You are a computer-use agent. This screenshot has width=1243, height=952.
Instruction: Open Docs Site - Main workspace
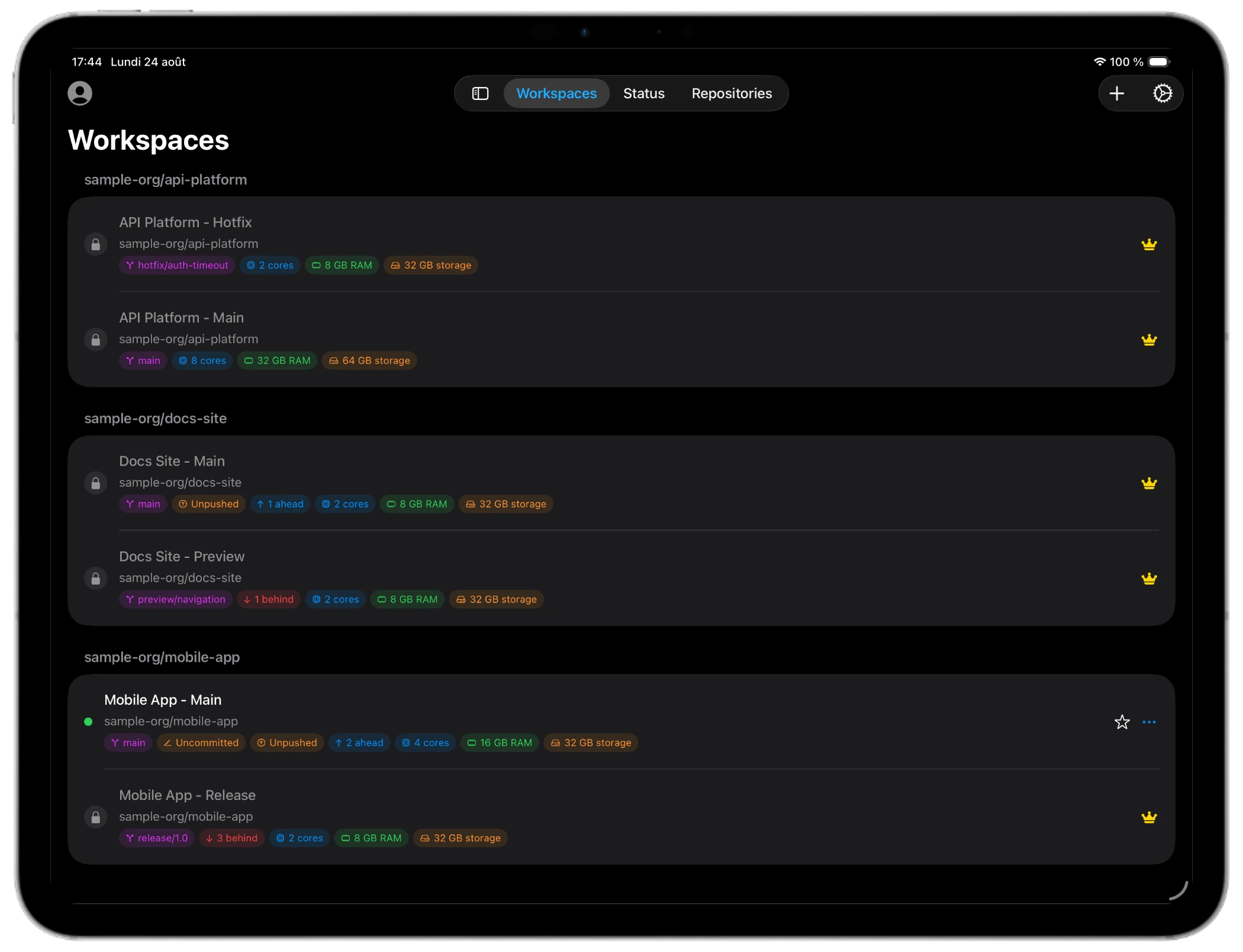(x=621, y=483)
